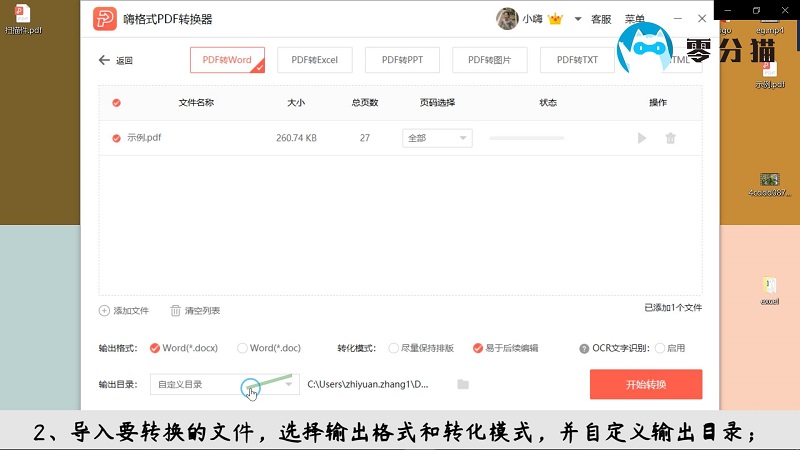Viewport: 800px width, 450px height.
Task: Switch to PDF转图片 tab
Action: [x=490, y=60]
